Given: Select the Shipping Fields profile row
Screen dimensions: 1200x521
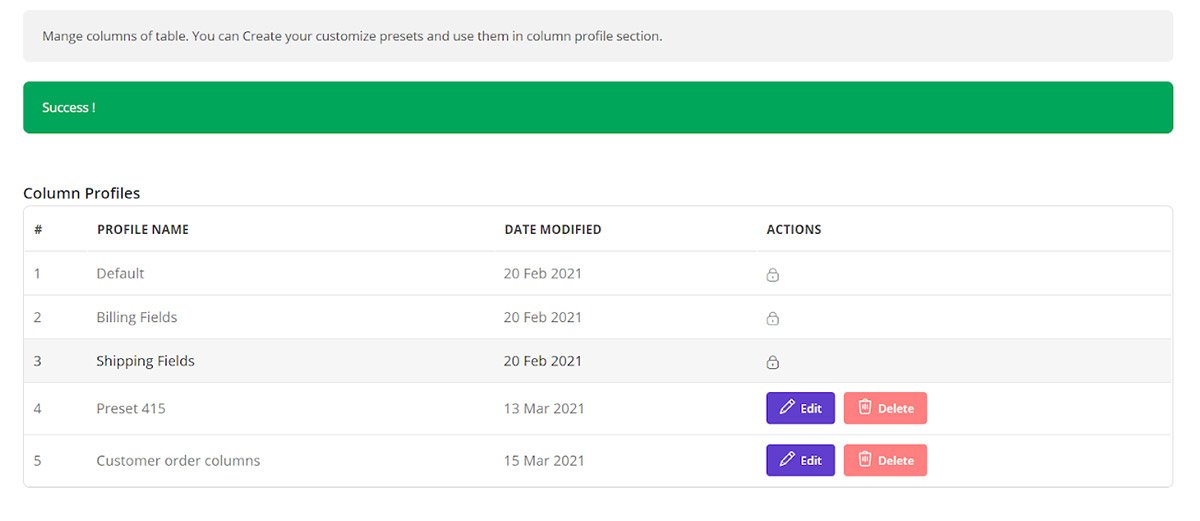Looking at the screenshot, I should pyautogui.click(x=145, y=361).
